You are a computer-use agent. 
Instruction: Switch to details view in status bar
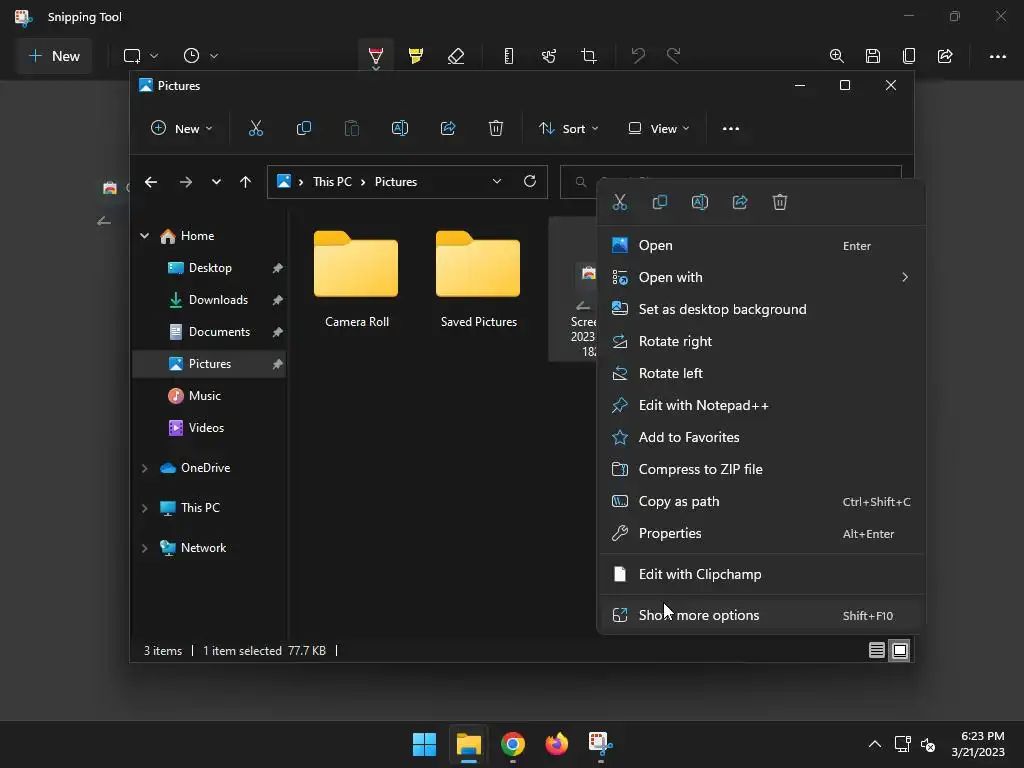tap(876, 650)
